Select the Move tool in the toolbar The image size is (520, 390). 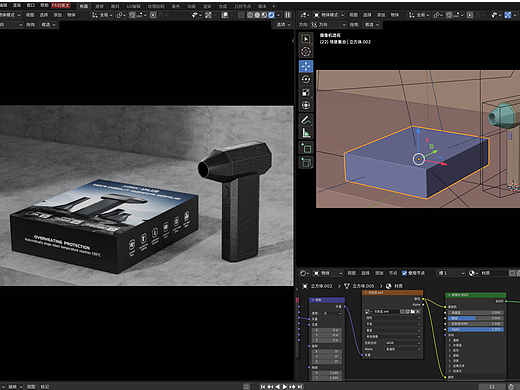tap(306, 66)
